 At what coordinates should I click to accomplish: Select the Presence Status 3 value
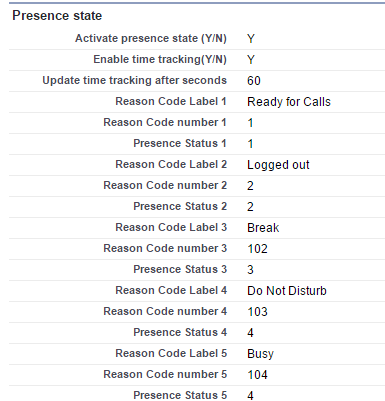(x=250, y=270)
